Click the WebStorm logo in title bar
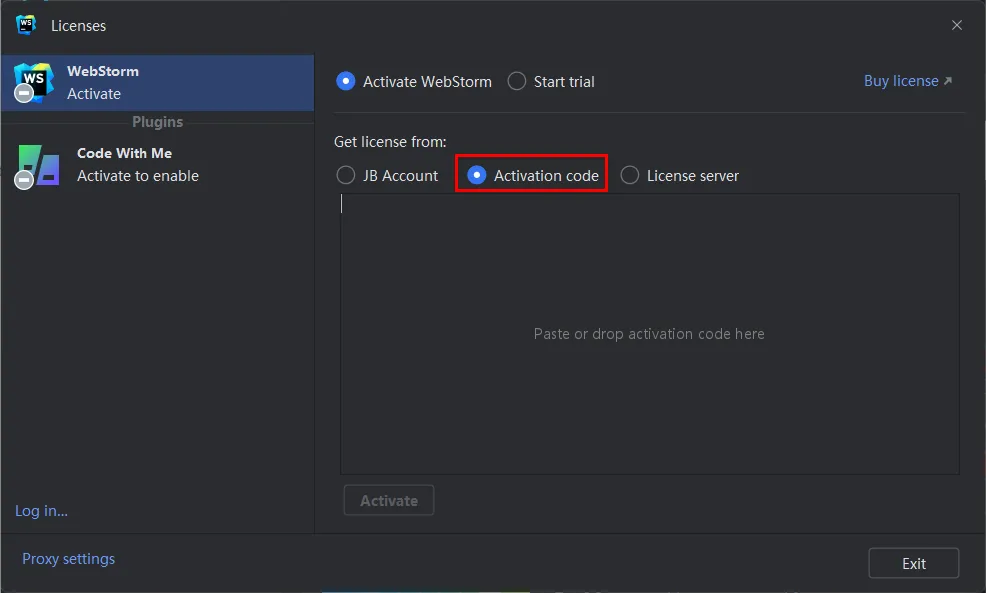Viewport: 986px width, 593px height. pyautogui.click(x=26, y=25)
